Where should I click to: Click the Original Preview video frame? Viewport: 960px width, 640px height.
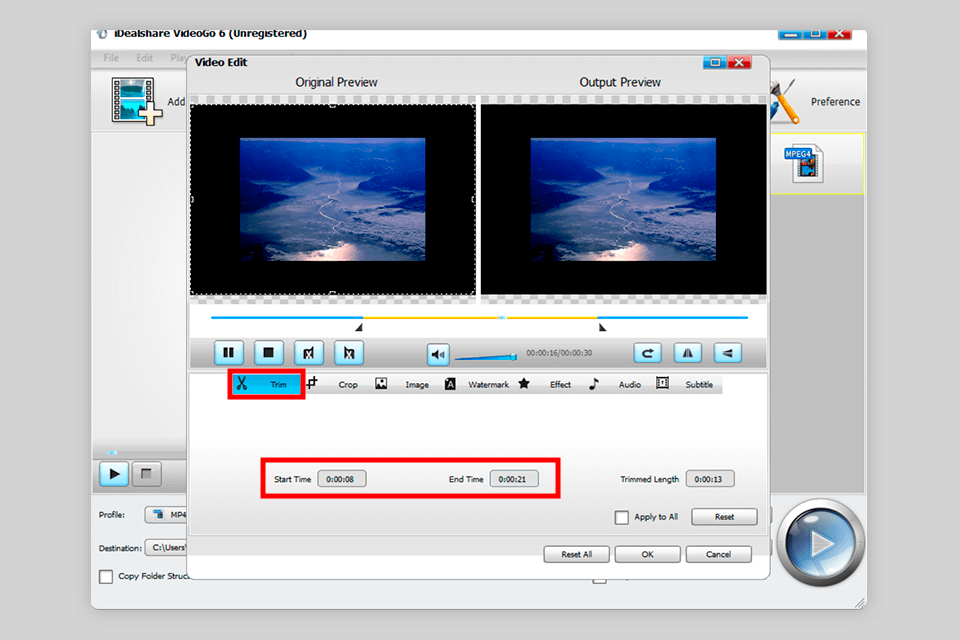pos(332,199)
